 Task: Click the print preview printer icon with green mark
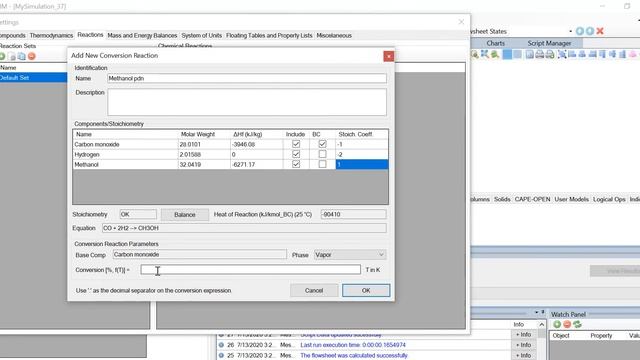point(550,54)
